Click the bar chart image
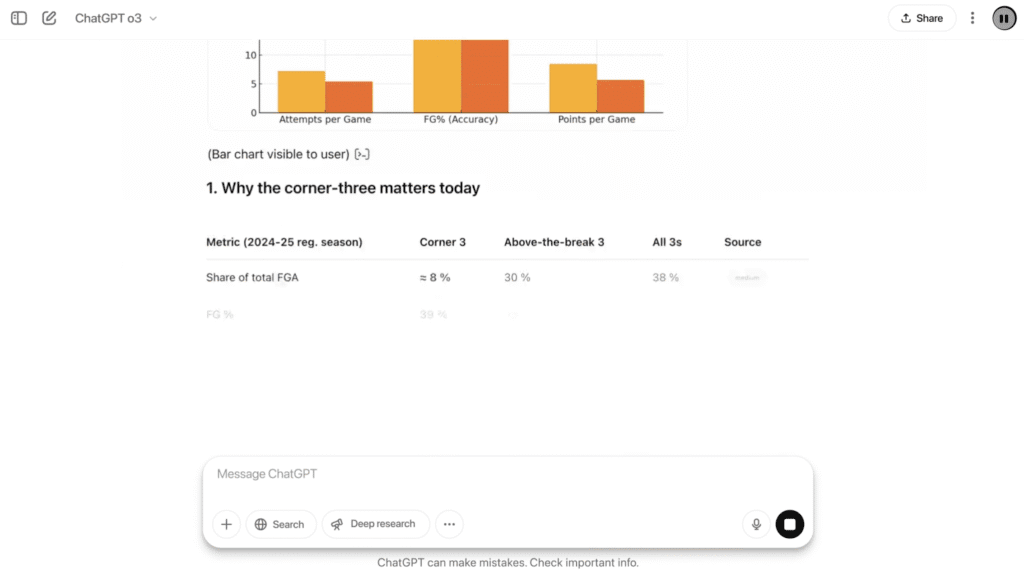Viewport: 1024px width, 573px height. (447, 80)
